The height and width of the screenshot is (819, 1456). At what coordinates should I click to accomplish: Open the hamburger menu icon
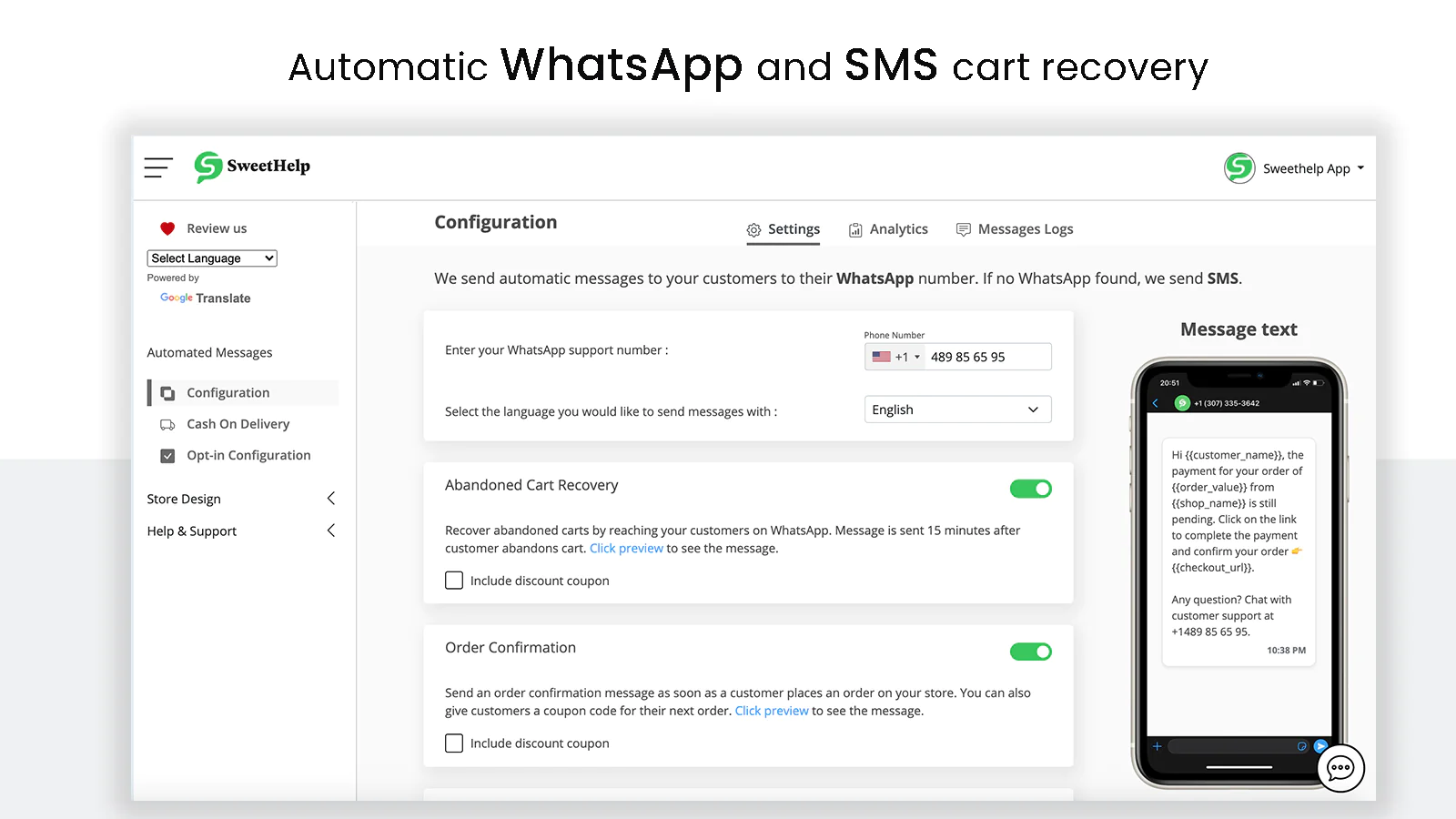pyautogui.click(x=158, y=167)
